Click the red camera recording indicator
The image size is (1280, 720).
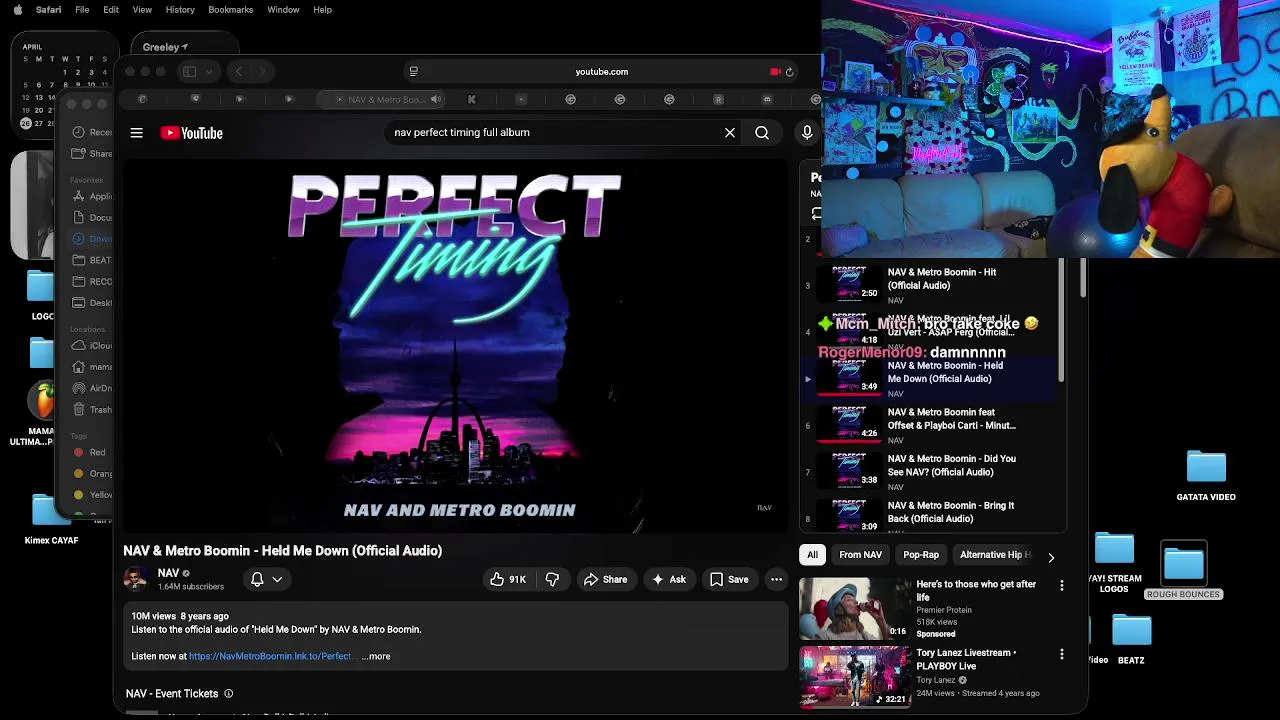point(775,72)
